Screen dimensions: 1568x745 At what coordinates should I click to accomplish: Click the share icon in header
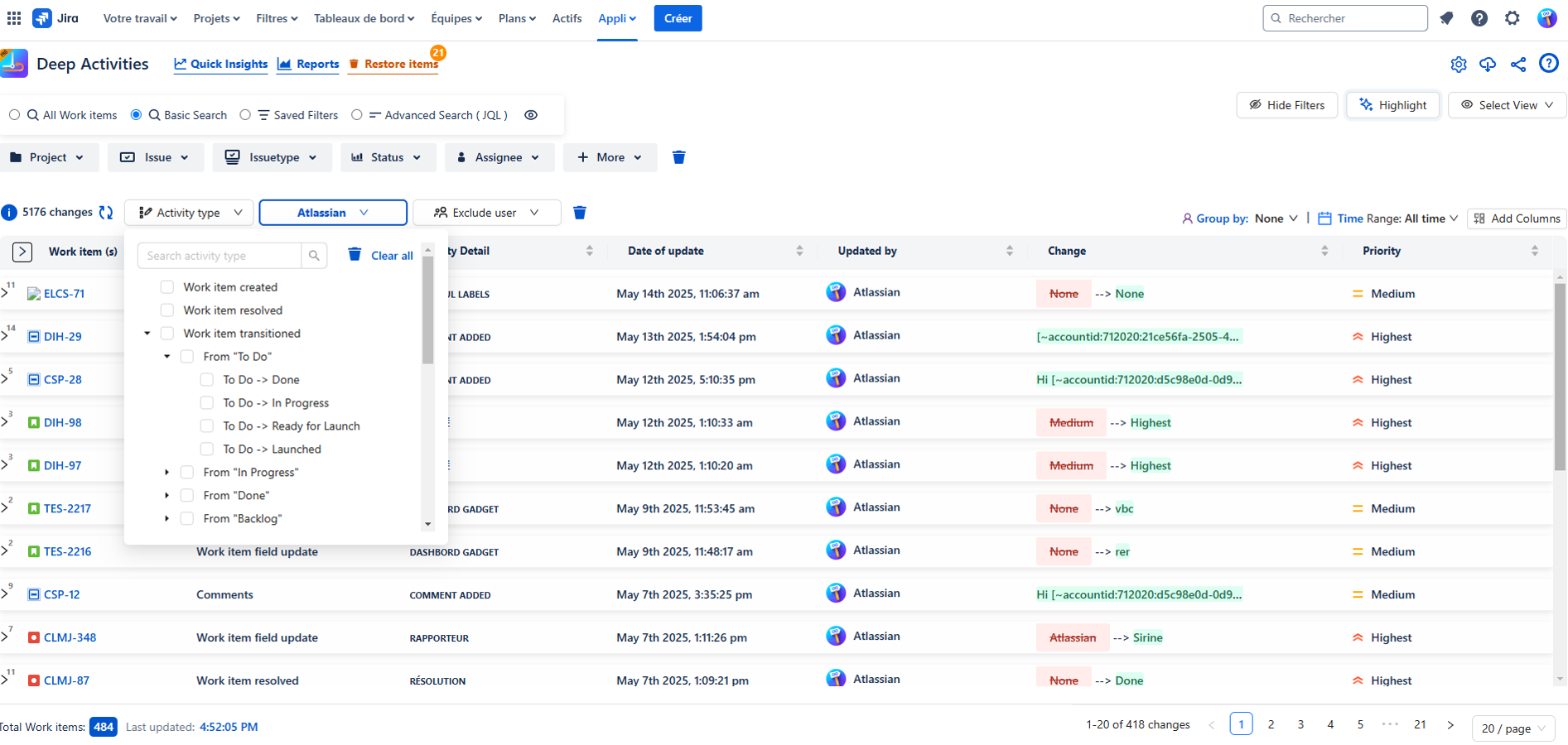[1517, 65]
